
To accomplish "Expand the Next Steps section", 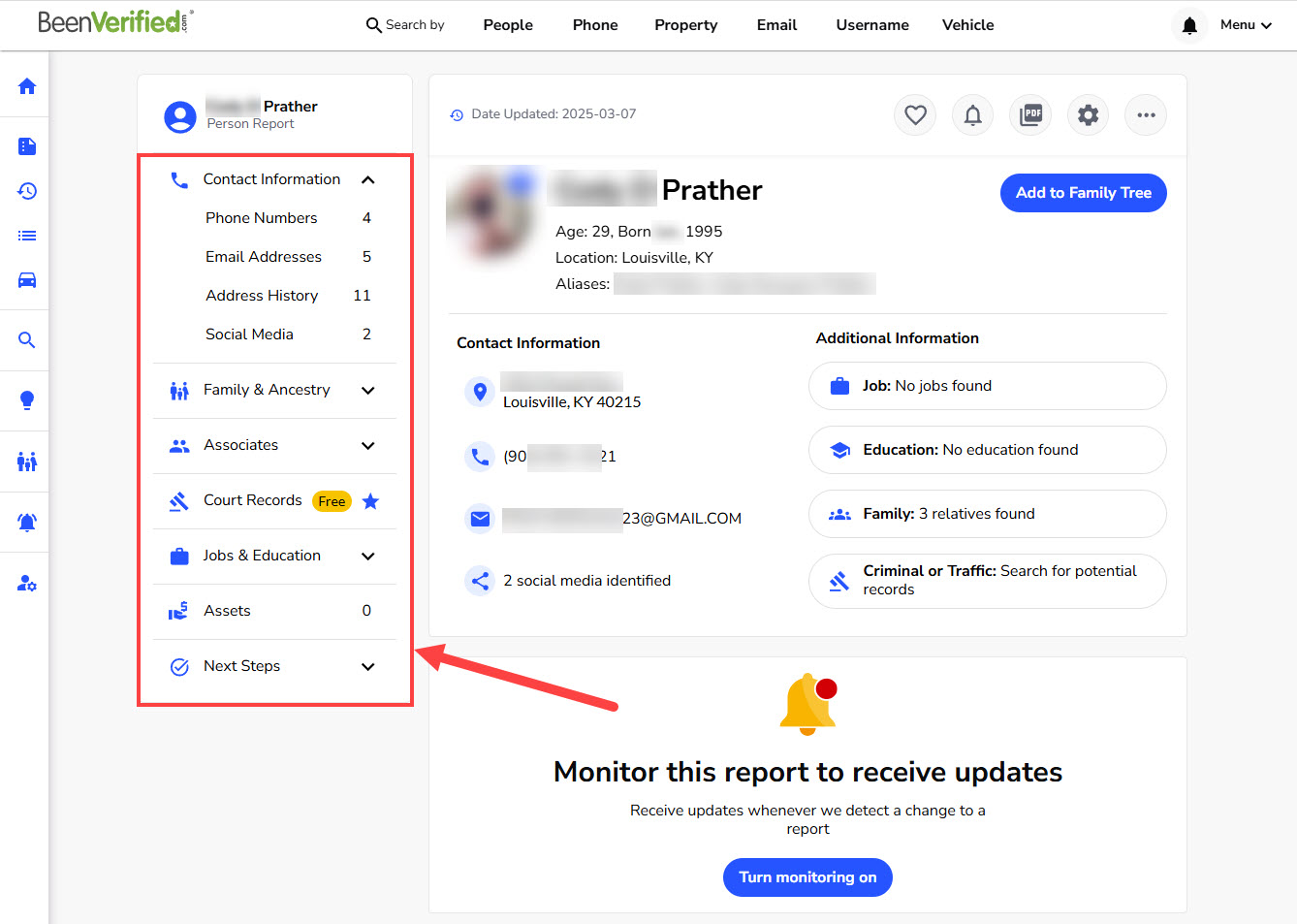I will pos(368,667).
